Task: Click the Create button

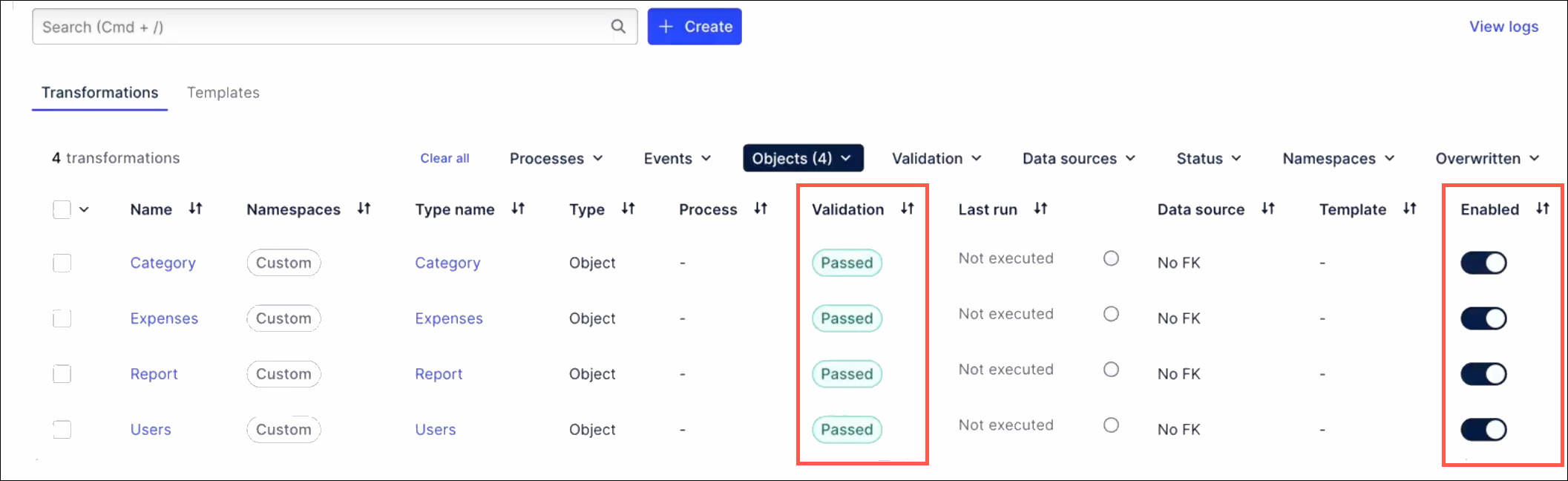Action: pos(695,27)
